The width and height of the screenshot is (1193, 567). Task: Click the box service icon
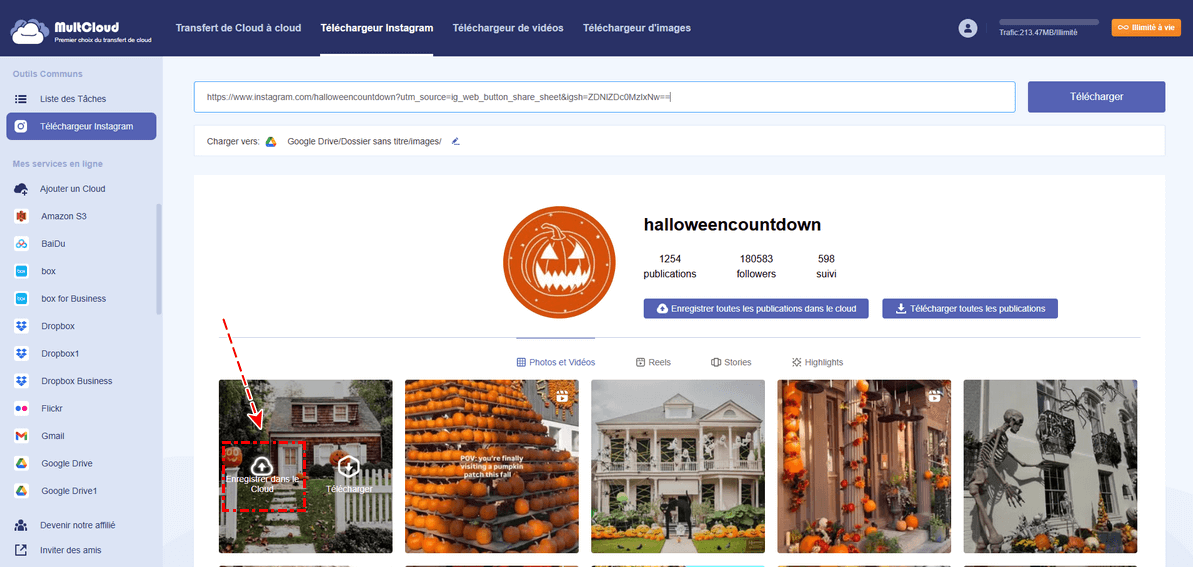point(21,271)
